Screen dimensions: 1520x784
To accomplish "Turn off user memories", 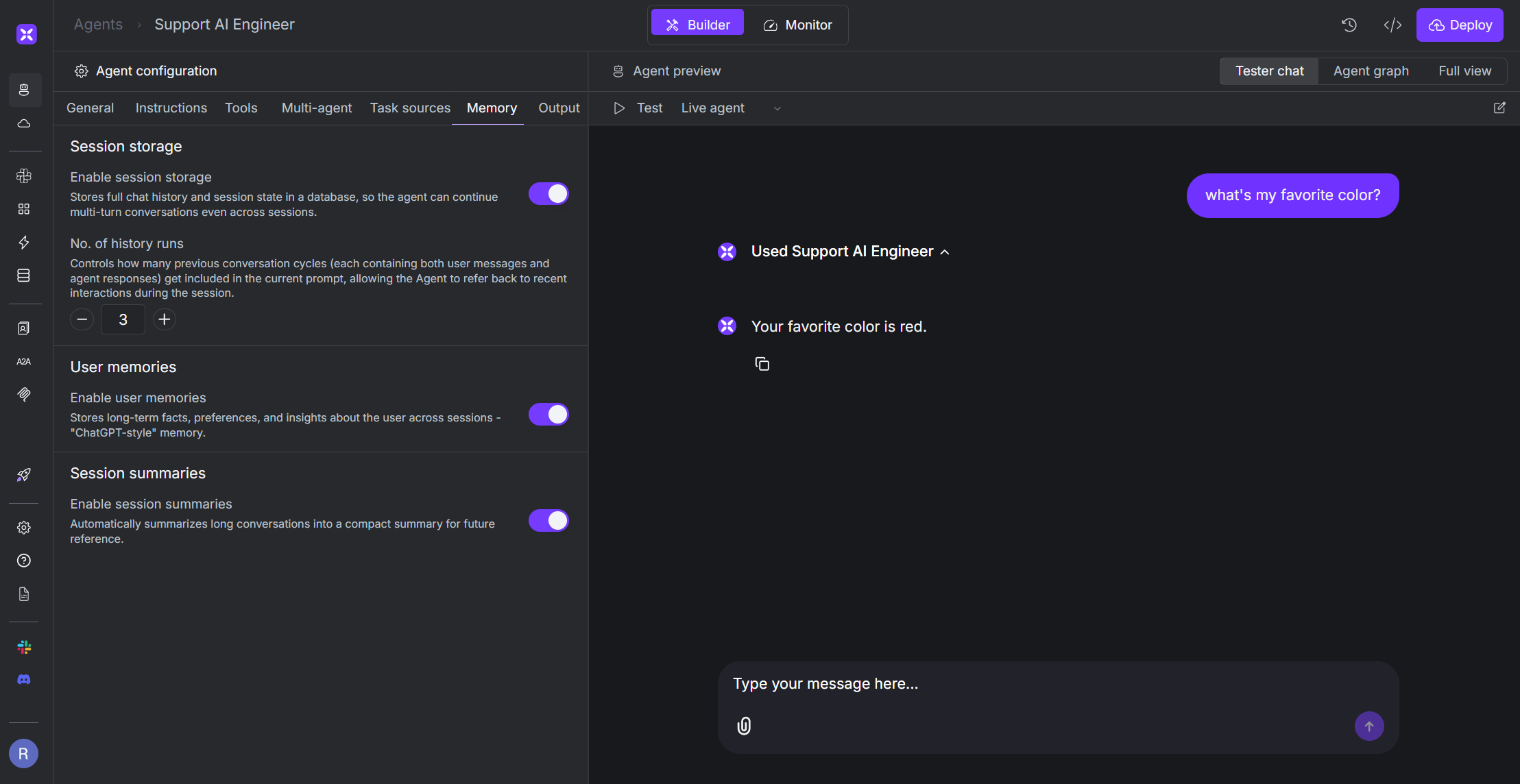I will (548, 414).
